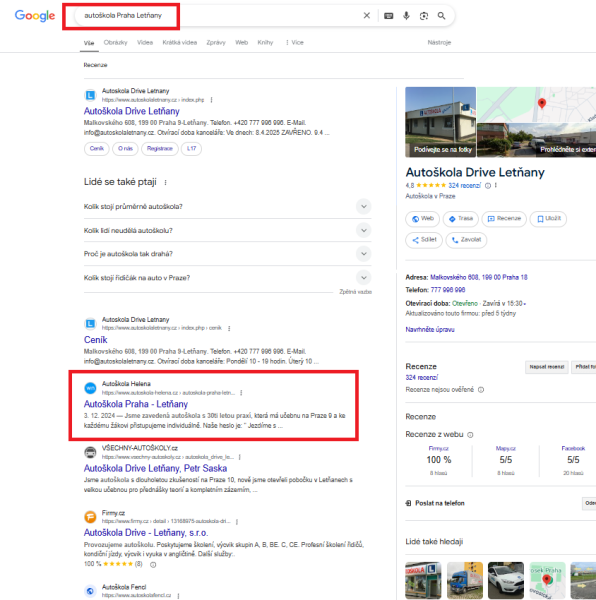Screen dimensions: 596x600
Task: Click info icon beside 100 % star rating
Action: [x=153, y=565]
